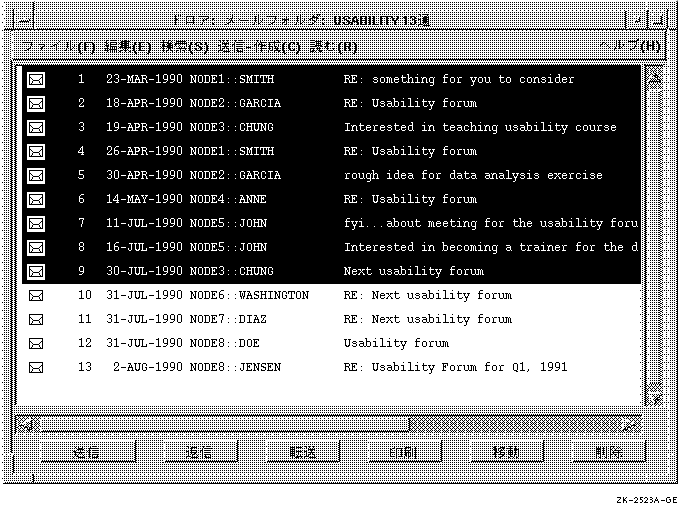Open the window menu button in title bar
682x508 pixels.
pos(25,19)
